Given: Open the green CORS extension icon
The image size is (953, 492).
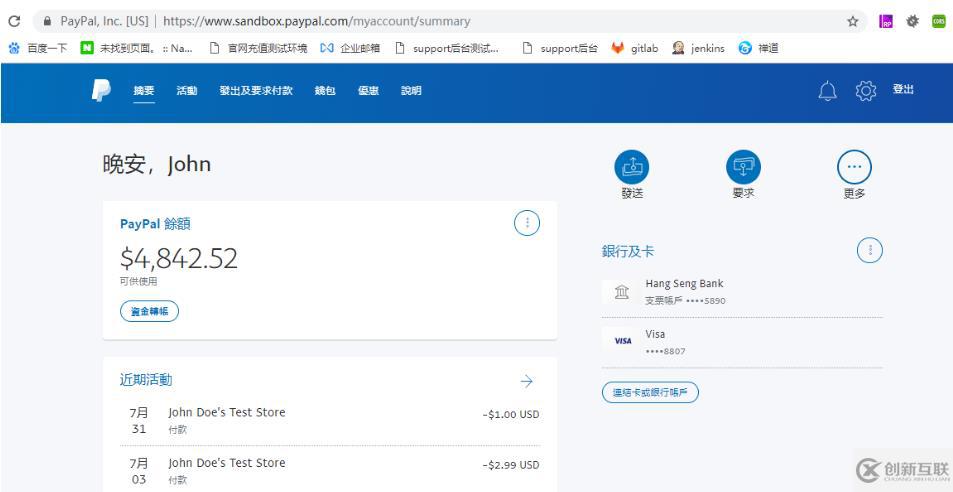Looking at the screenshot, I should coord(938,21).
